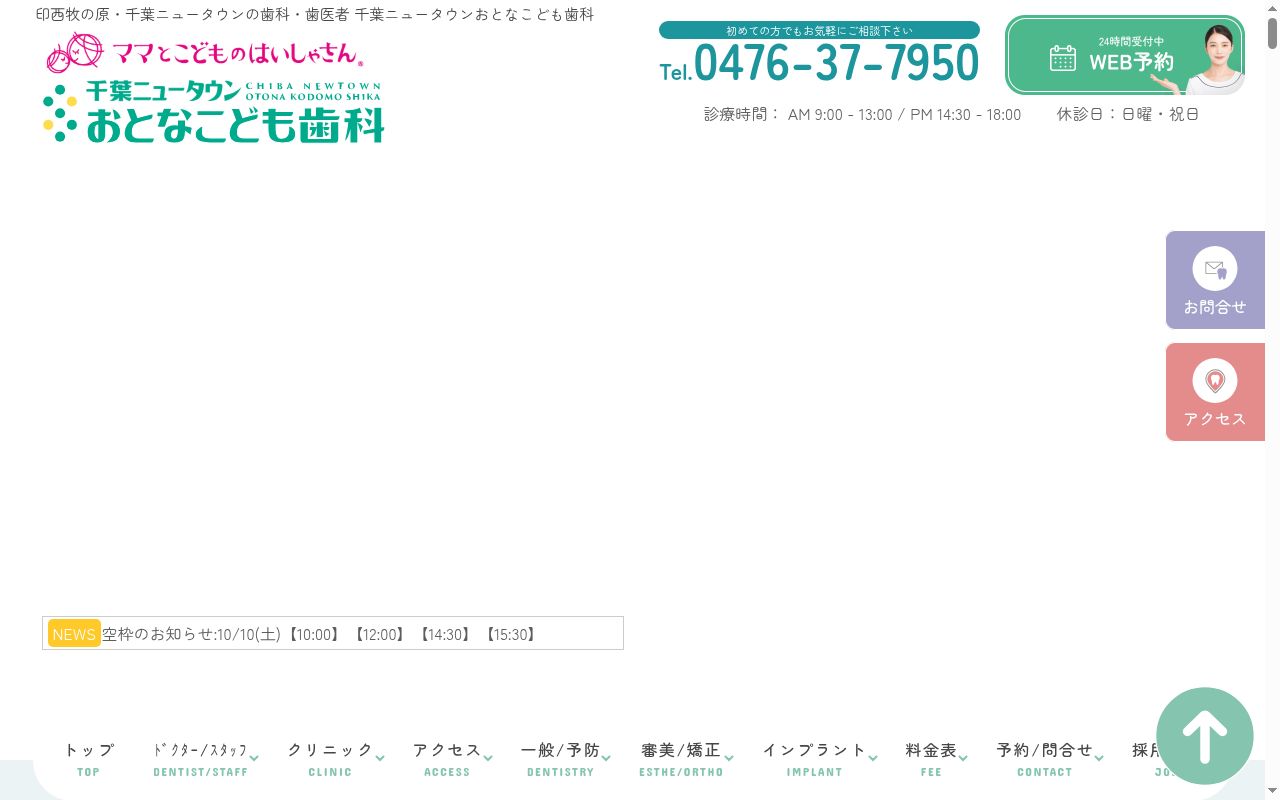Click the yellow NEWS badge
The image size is (1280, 800).
tap(74, 634)
